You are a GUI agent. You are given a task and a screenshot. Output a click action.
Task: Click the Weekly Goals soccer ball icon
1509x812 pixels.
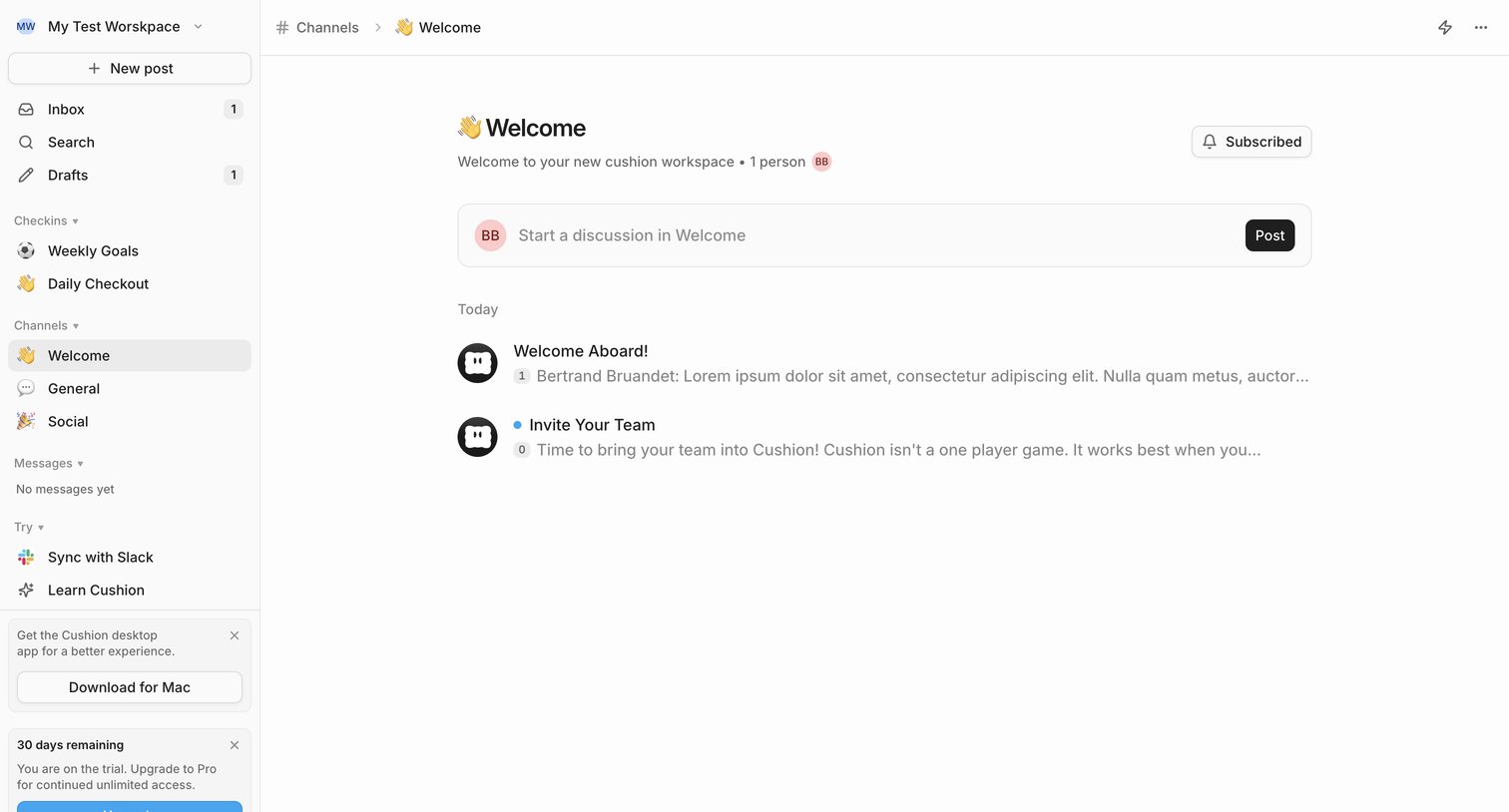(x=26, y=251)
